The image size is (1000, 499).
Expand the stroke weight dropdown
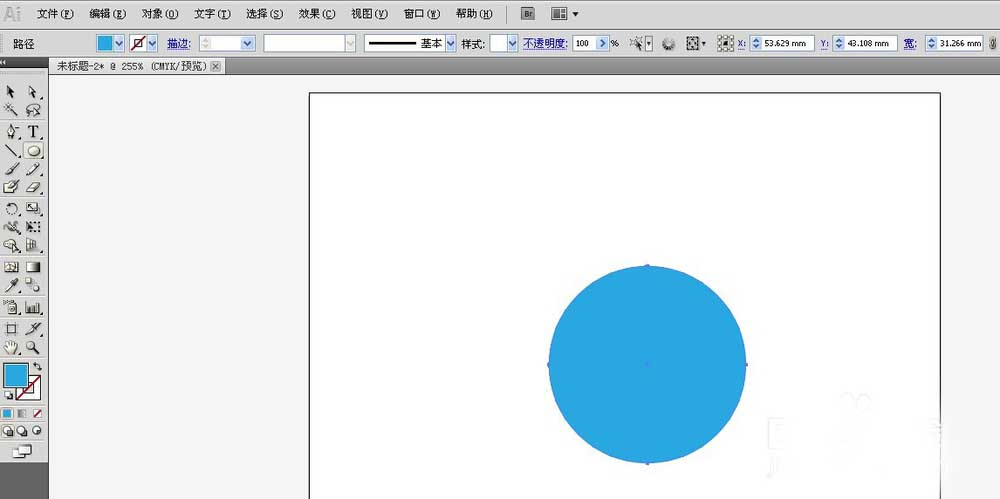(247, 43)
